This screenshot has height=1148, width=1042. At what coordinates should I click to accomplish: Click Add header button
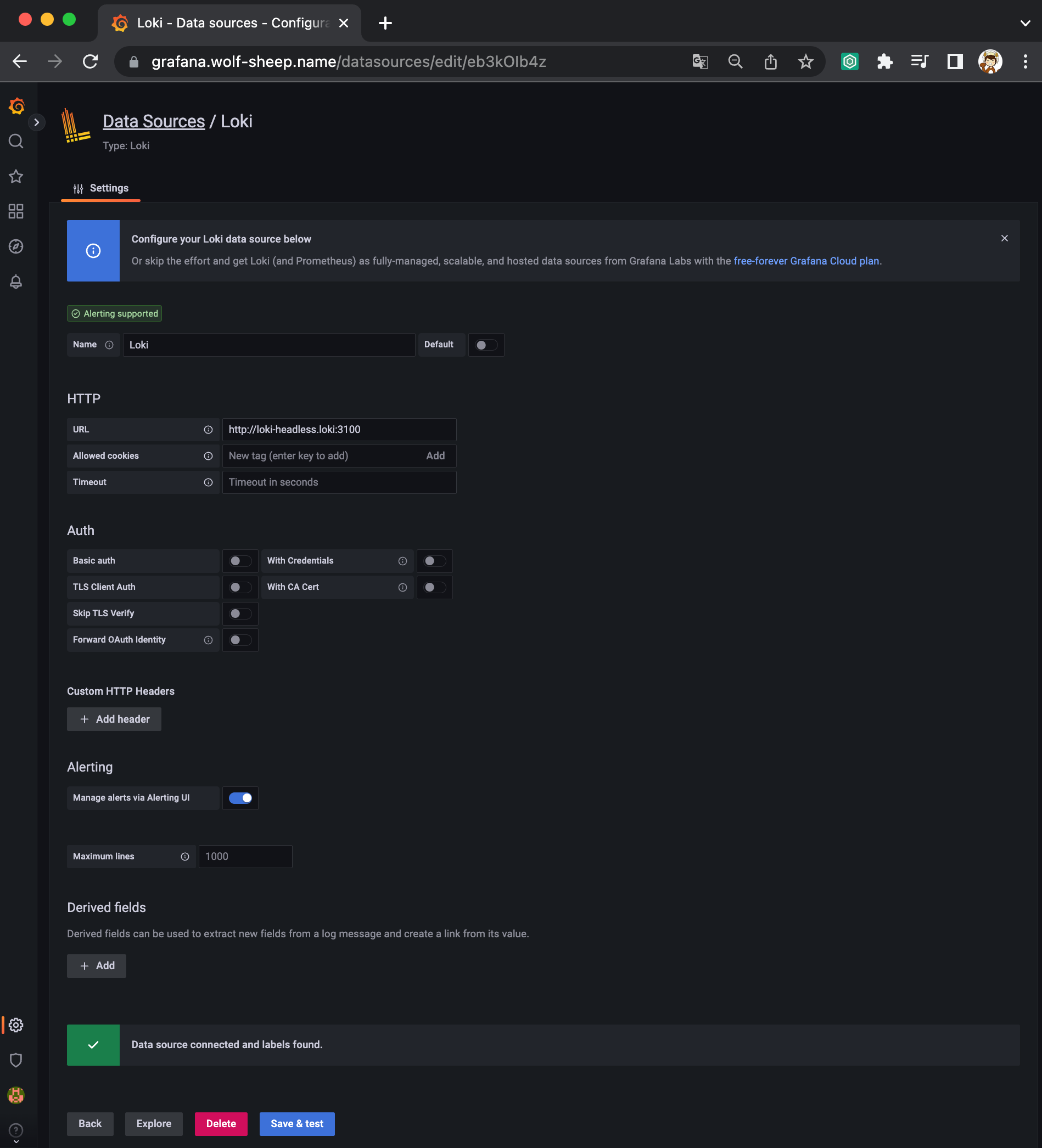tap(114, 719)
